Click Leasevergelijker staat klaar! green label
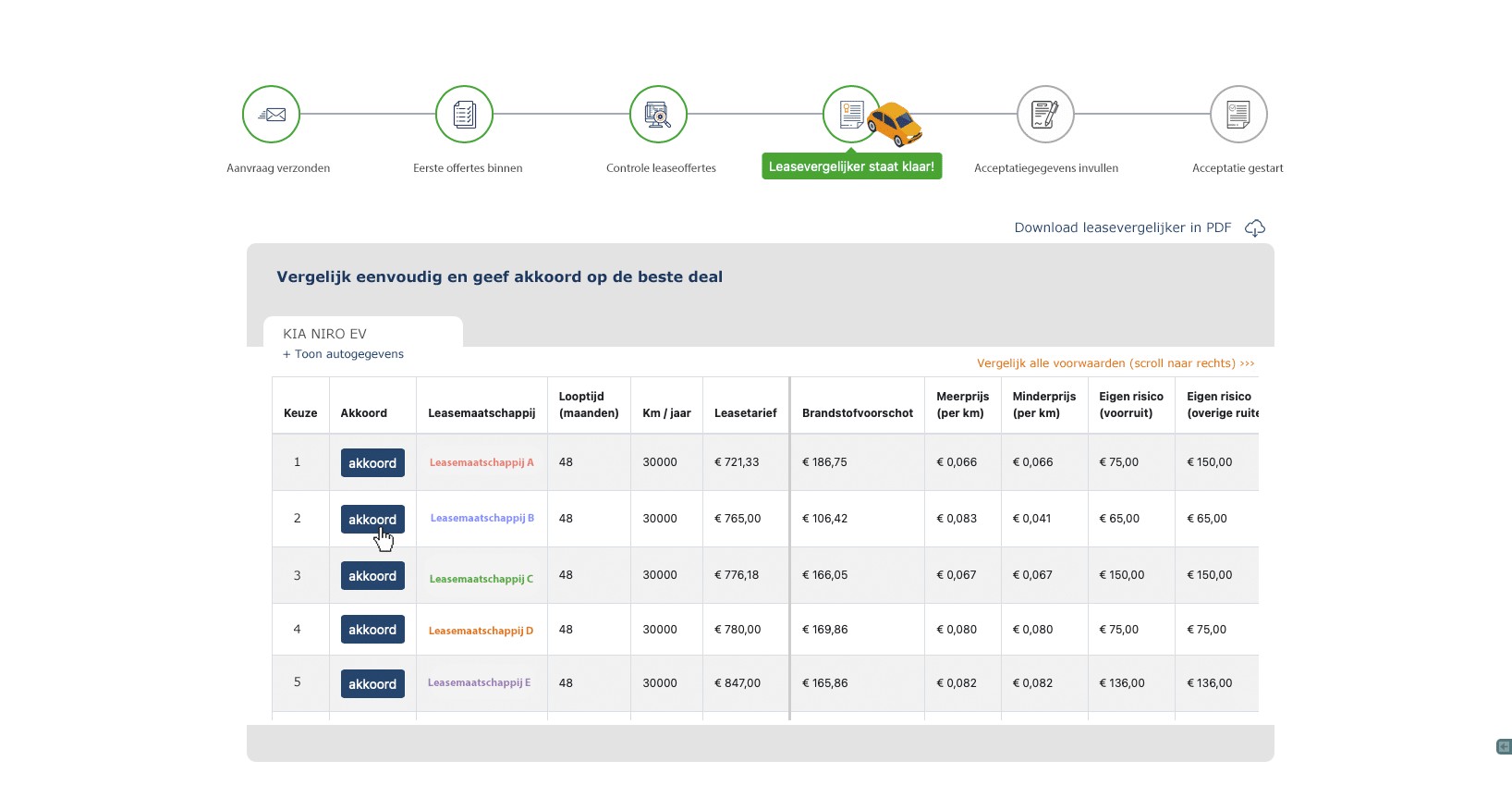The height and width of the screenshot is (810, 1512). [851, 166]
